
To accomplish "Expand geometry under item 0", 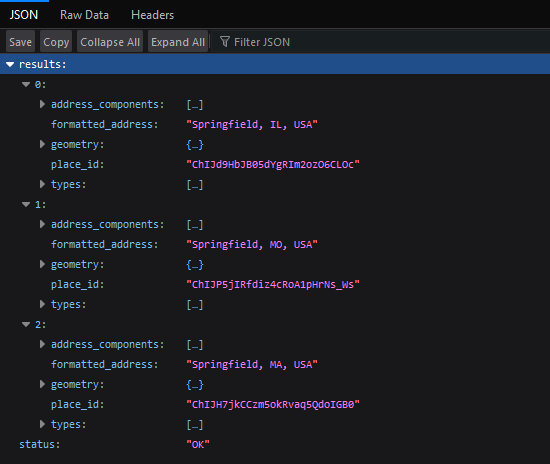I will [42, 144].
